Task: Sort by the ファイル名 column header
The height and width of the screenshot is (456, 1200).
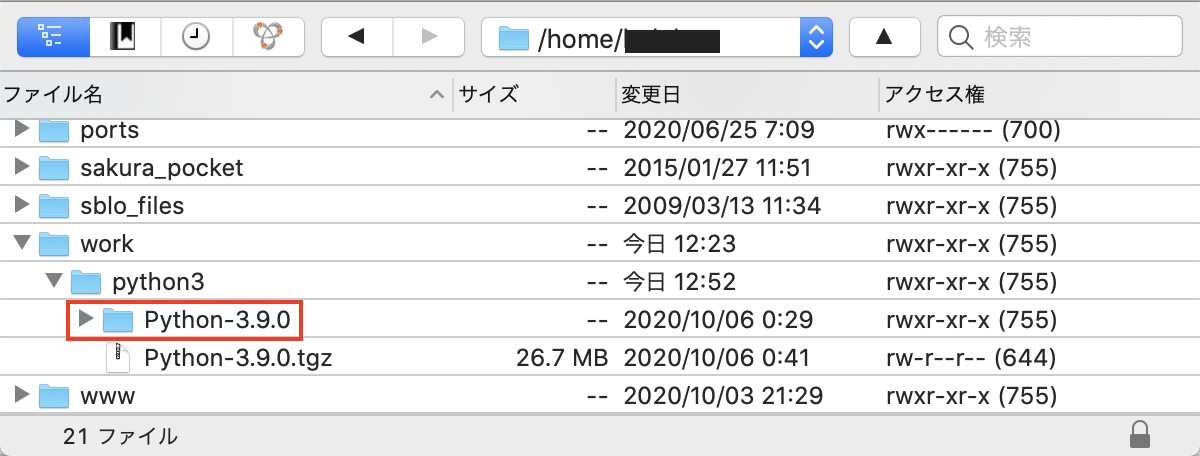Action: 226,95
